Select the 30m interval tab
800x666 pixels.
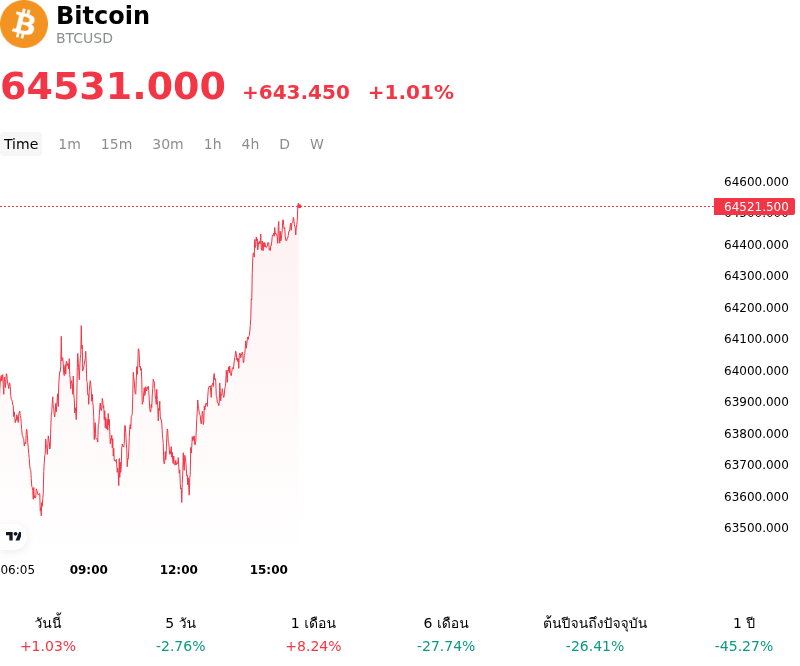(x=168, y=144)
